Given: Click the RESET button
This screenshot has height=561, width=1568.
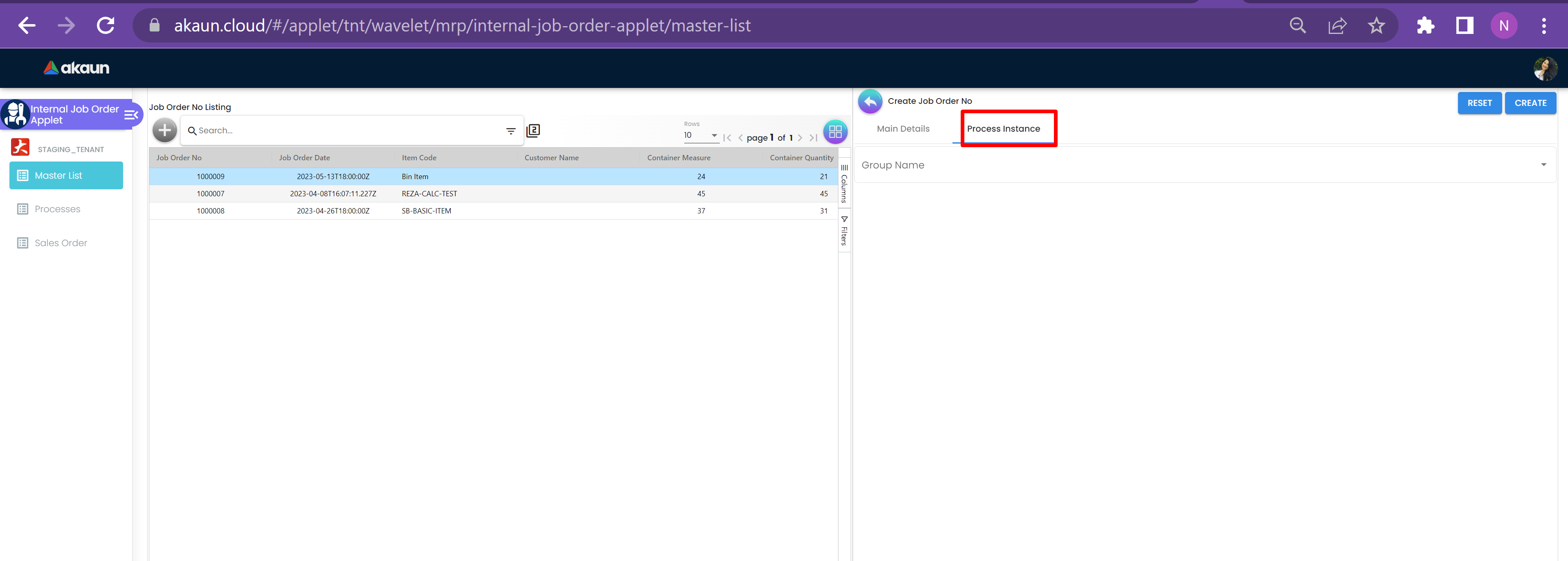Looking at the screenshot, I should 1479,103.
